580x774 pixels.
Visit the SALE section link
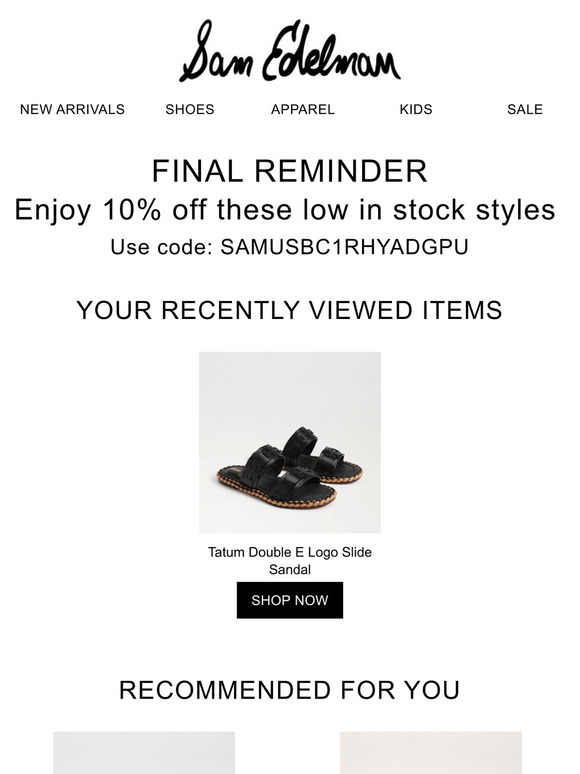[525, 109]
